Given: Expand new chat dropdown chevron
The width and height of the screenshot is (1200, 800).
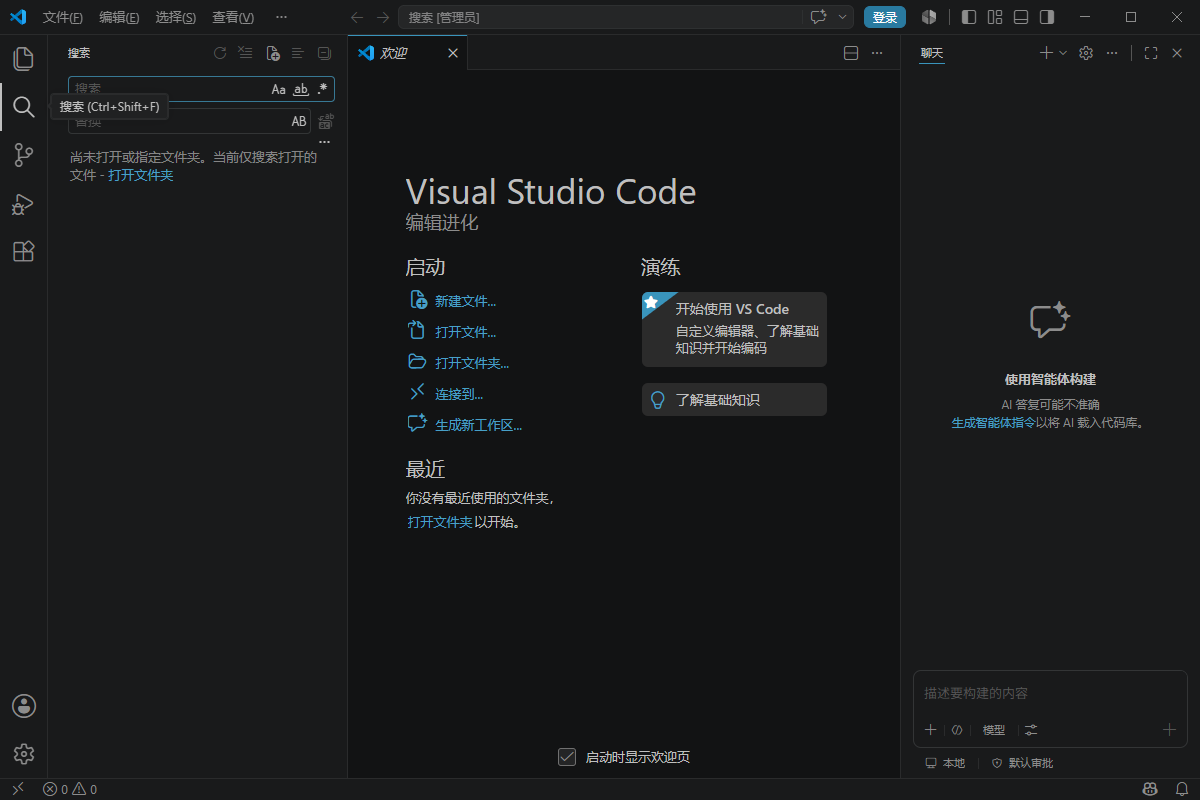Looking at the screenshot, I should point(1063,53).
